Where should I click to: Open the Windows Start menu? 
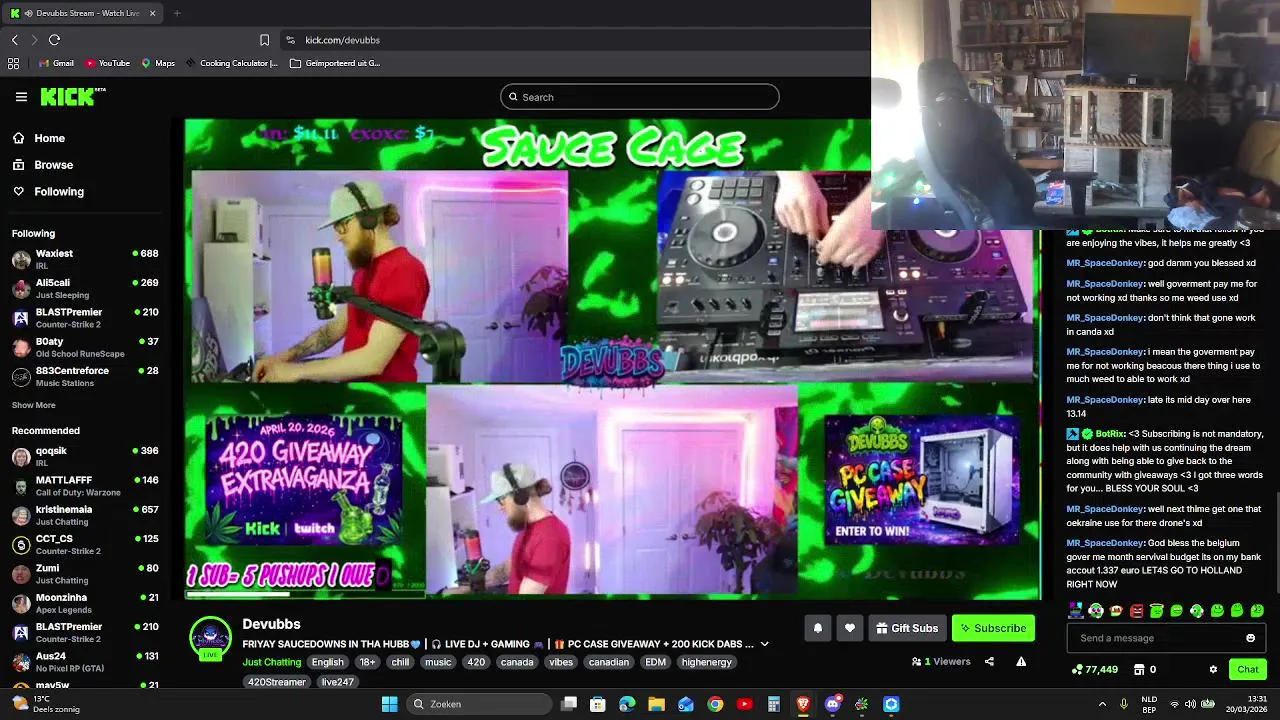point(389,704)
